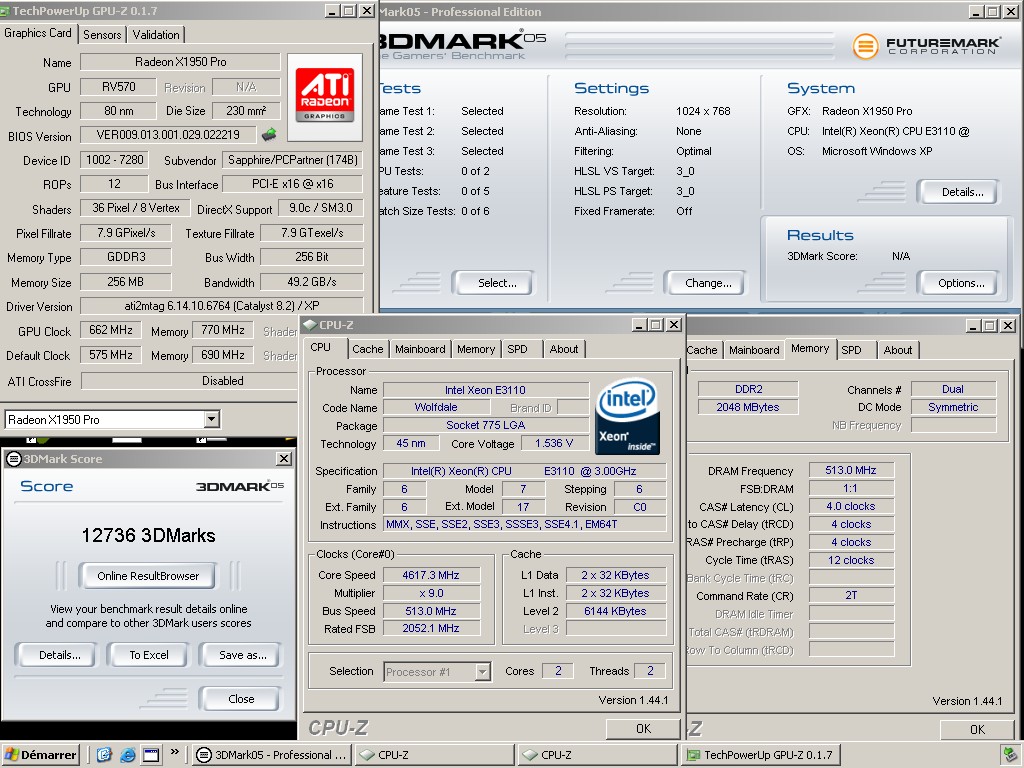Viewport: 1024px width, 768px height.
Task: Click the Level 2 cache value 6144 KBytes
Action: tap(615, 611)
